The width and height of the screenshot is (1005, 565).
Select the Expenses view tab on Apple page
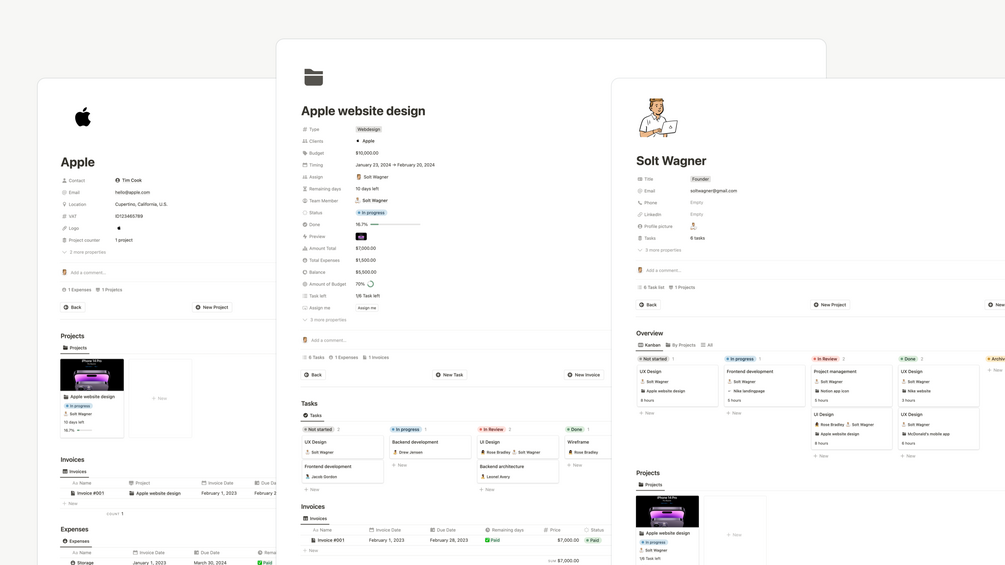tap(76, 541)
